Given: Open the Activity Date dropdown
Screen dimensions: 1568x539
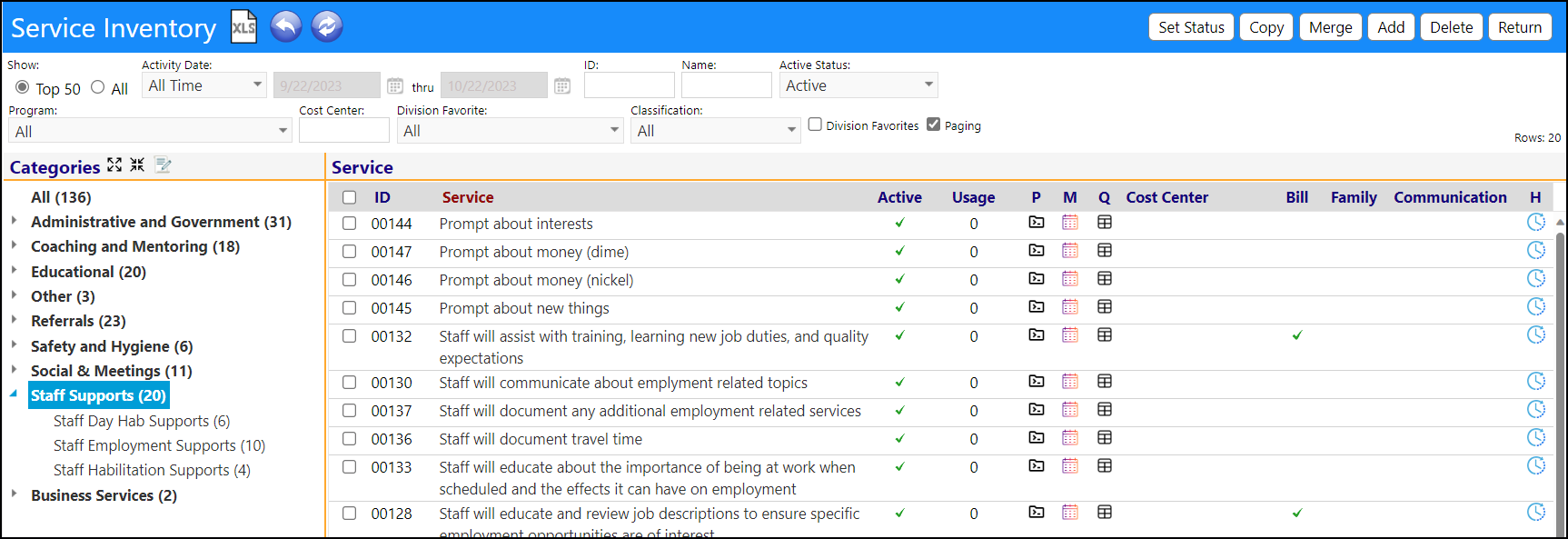Looking at the screenshot, I should tap(204, 85).
